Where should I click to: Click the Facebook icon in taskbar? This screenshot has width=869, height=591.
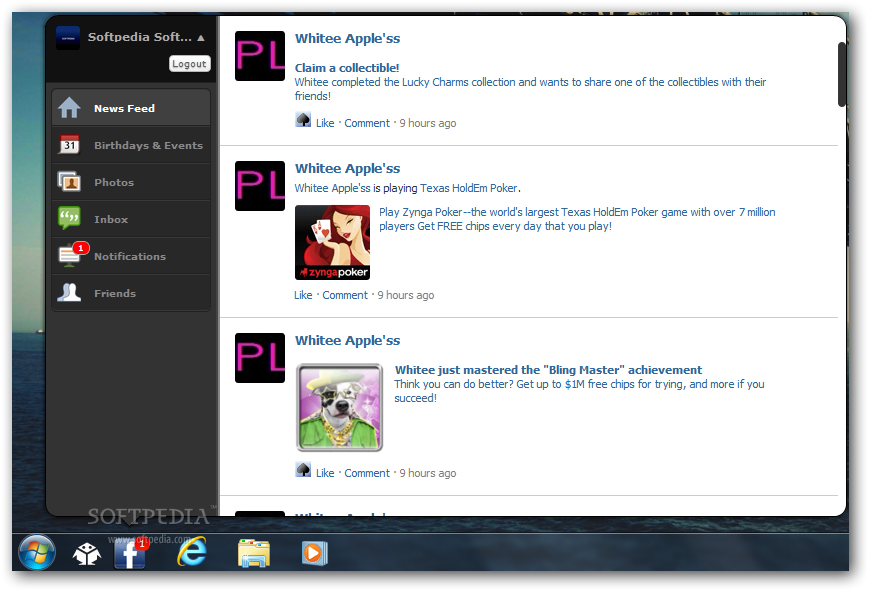tap(131, 553)
